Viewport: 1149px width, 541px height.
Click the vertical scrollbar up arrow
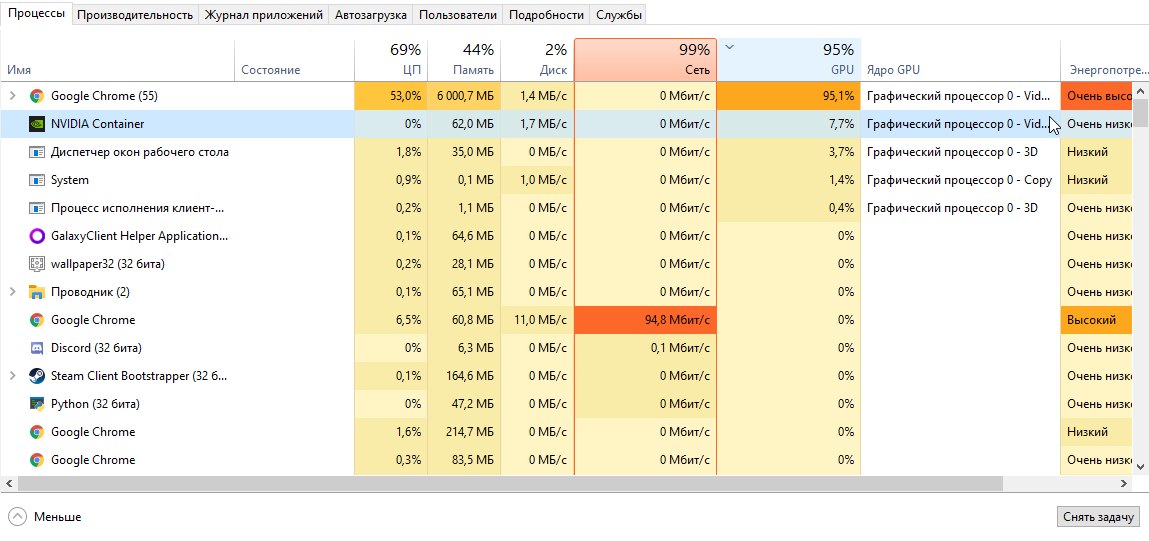(1141, 91)
